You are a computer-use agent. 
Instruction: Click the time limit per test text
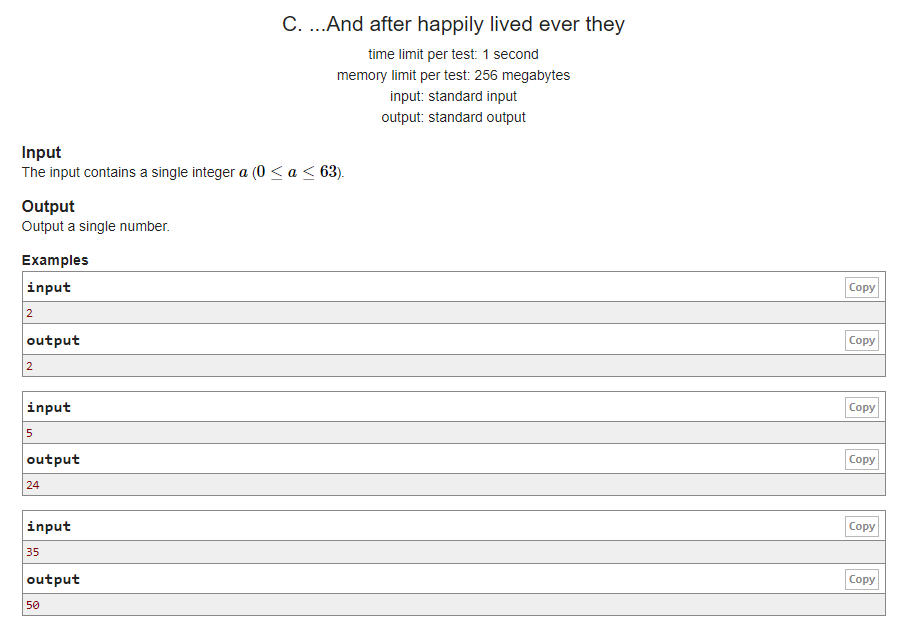coord(453,54)
